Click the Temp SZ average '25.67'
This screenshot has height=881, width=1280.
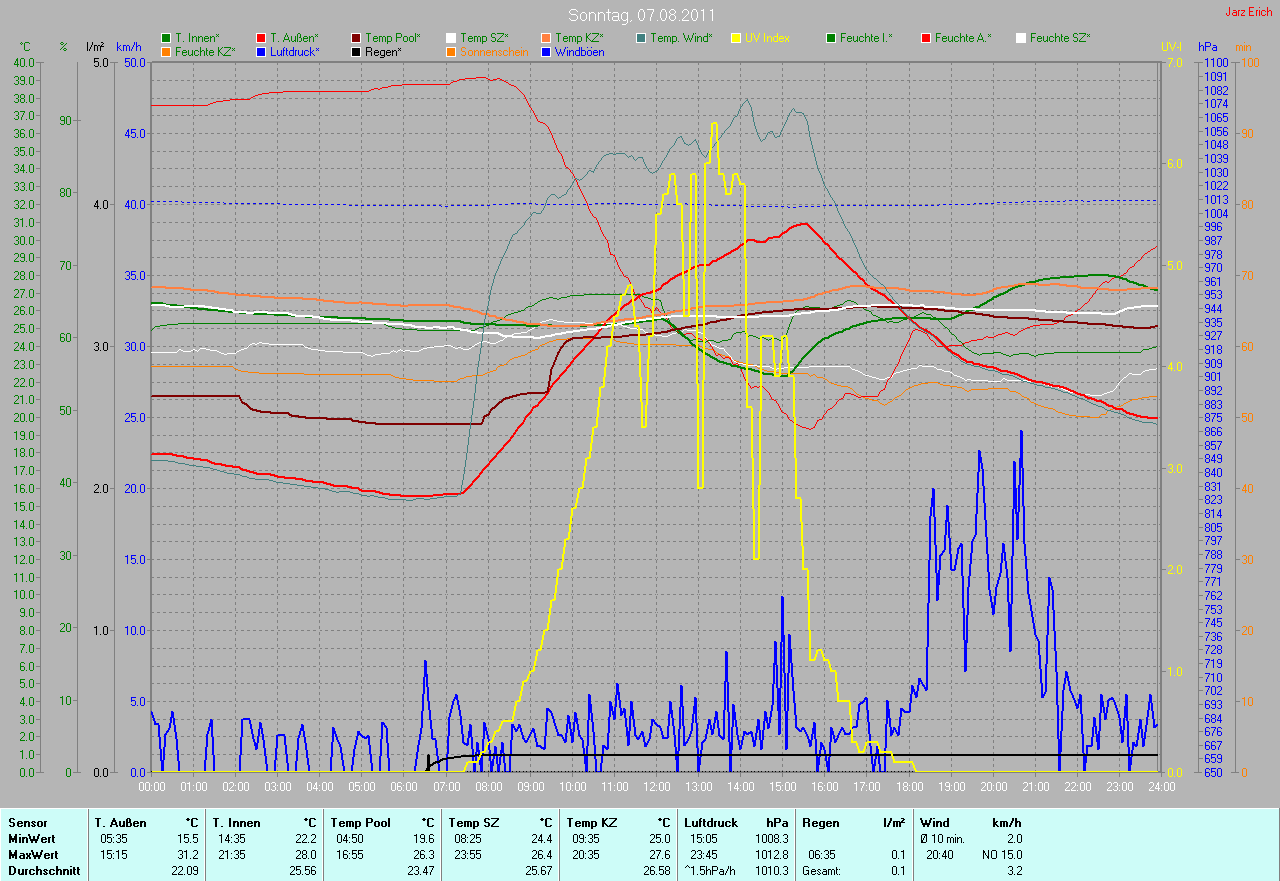click(537, 871)
